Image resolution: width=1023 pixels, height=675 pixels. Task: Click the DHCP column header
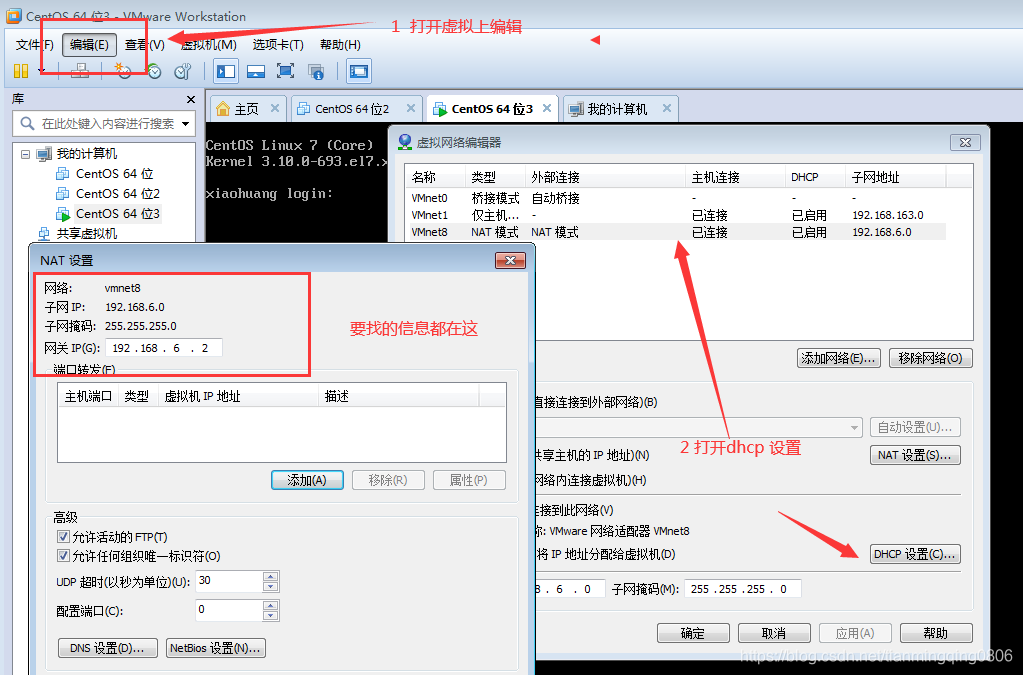click(816, 177)
